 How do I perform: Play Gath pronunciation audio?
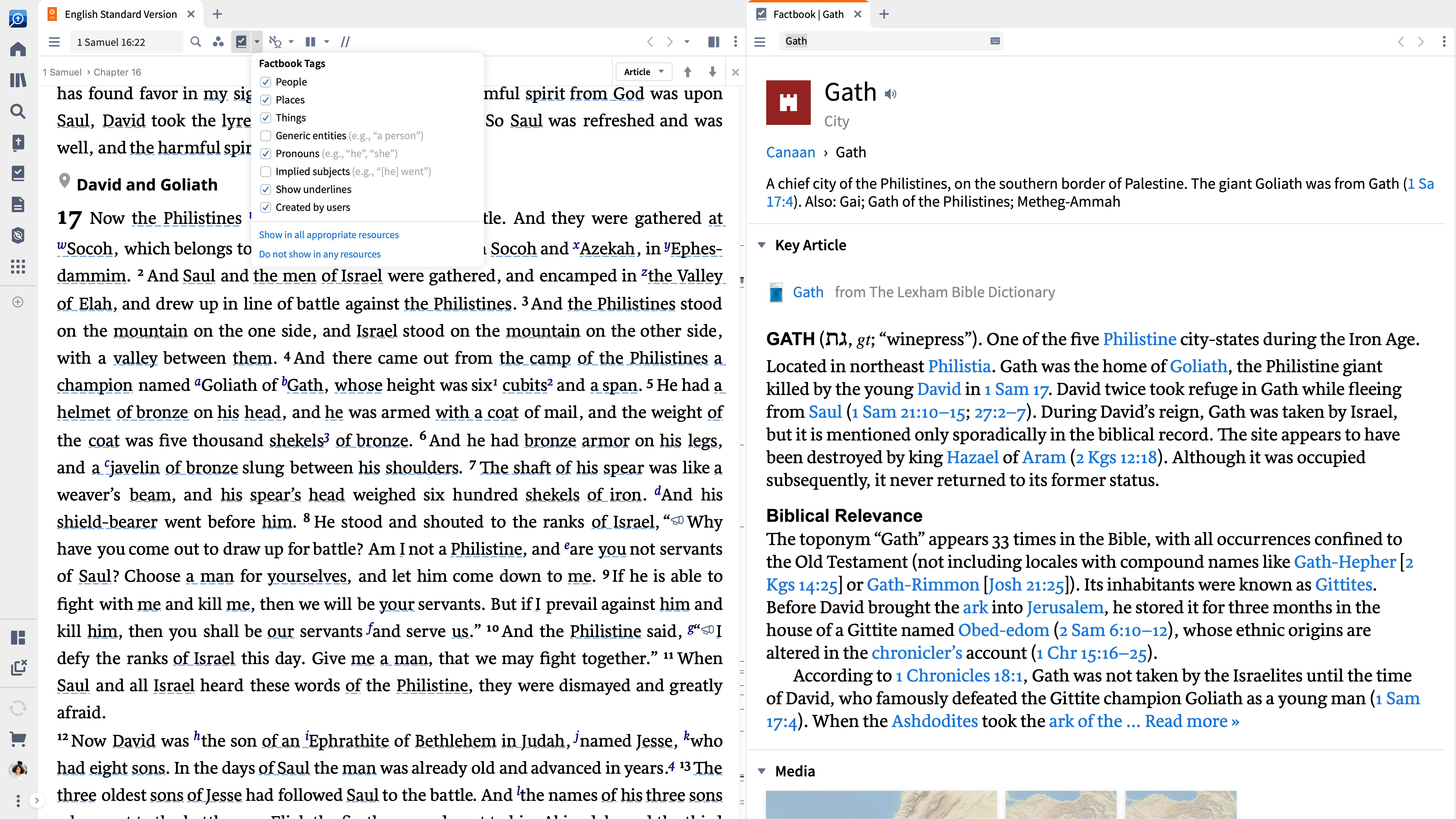891,94
